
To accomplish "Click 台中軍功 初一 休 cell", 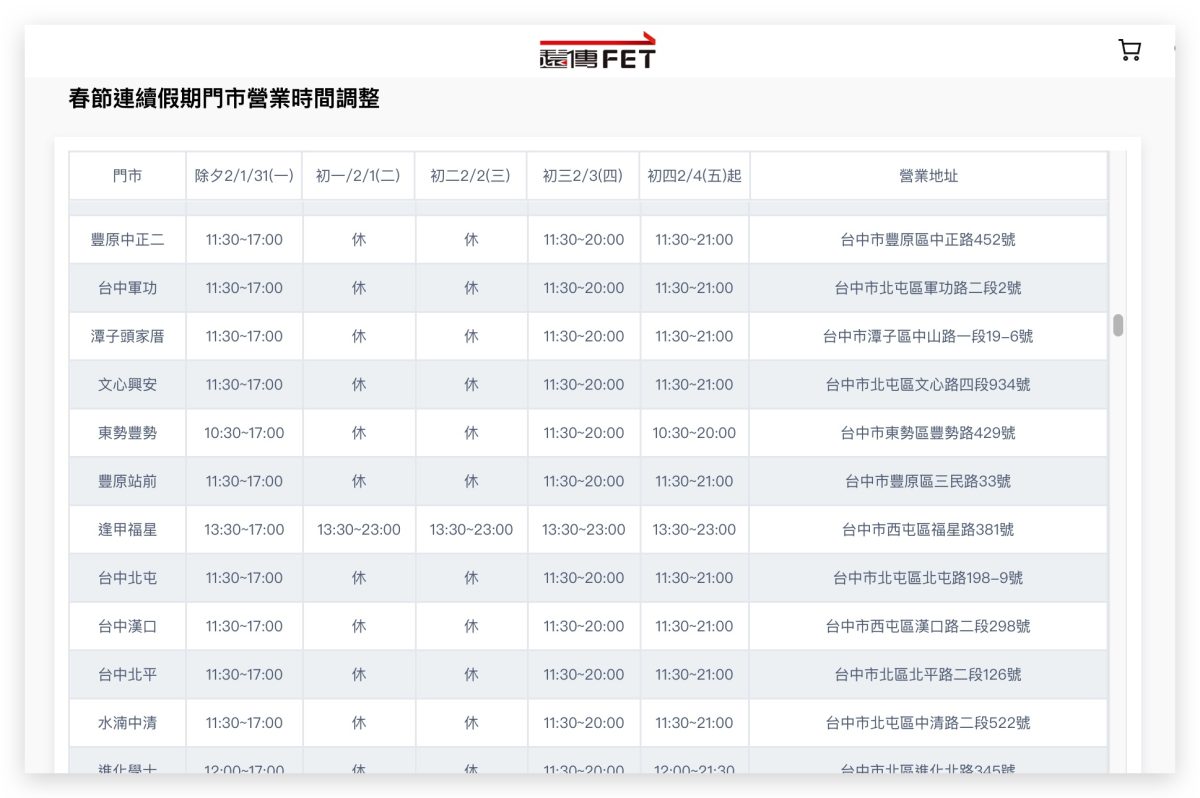I will point(359,288).
